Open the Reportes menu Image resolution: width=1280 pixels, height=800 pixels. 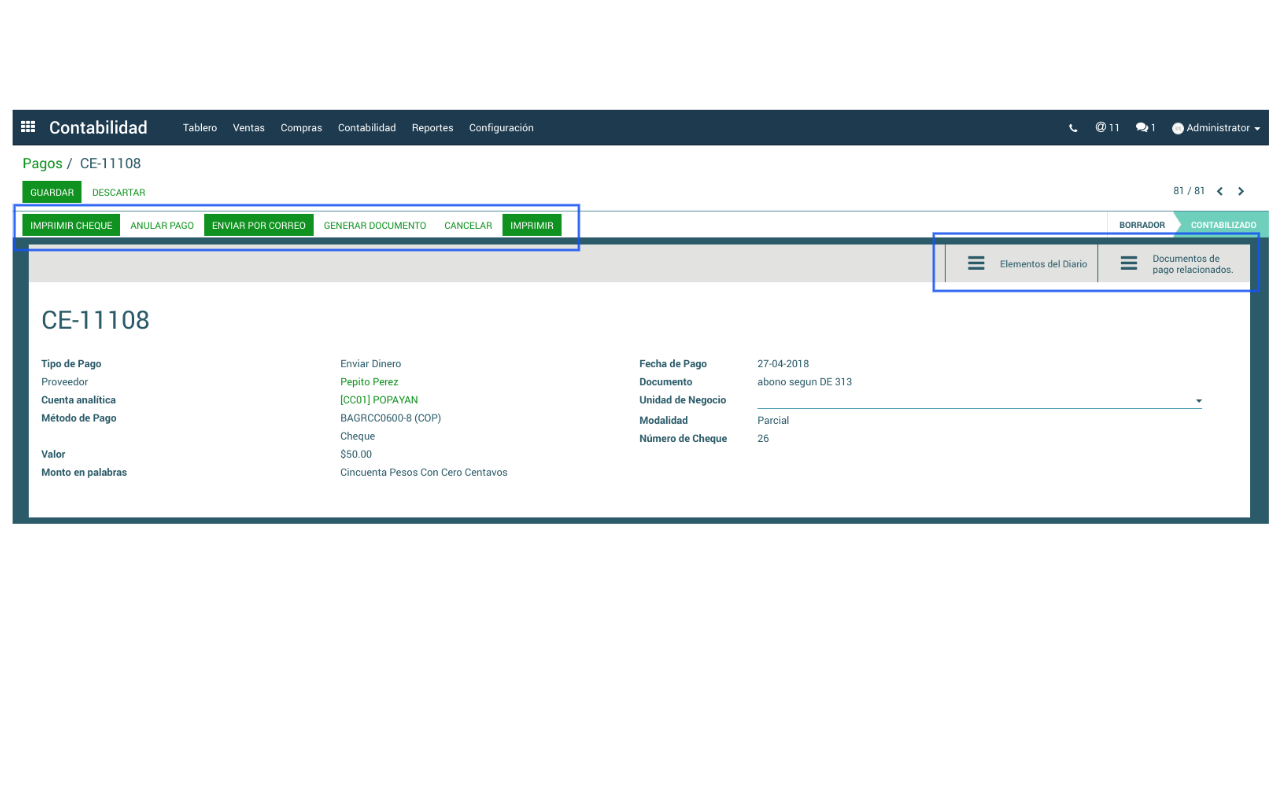432,128
